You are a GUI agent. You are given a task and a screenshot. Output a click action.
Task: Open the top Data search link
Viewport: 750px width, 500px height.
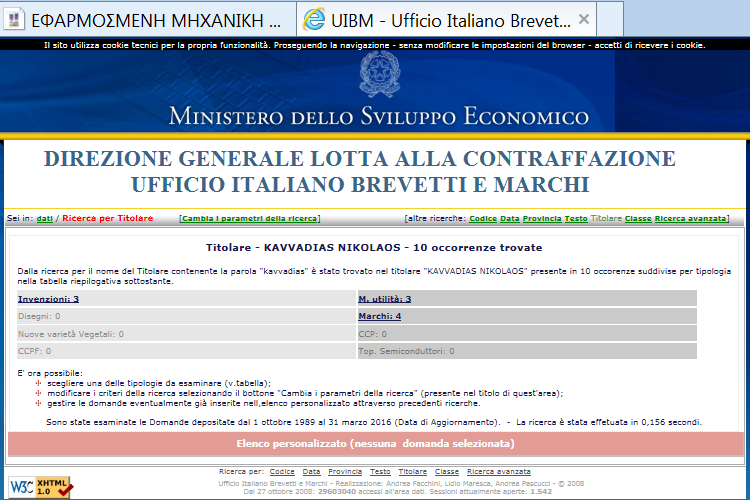point(510,219)
